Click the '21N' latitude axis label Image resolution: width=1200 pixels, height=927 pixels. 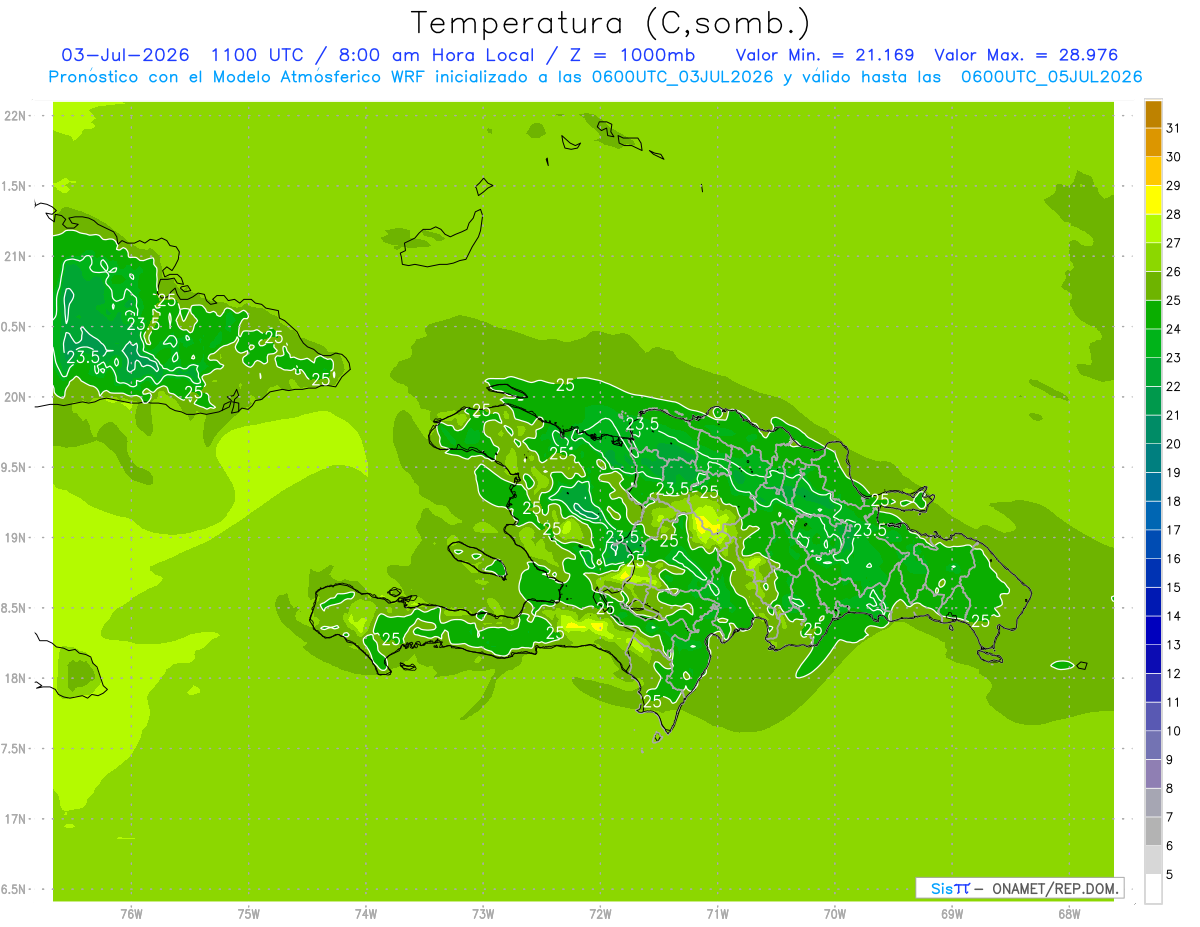point(17,256)
